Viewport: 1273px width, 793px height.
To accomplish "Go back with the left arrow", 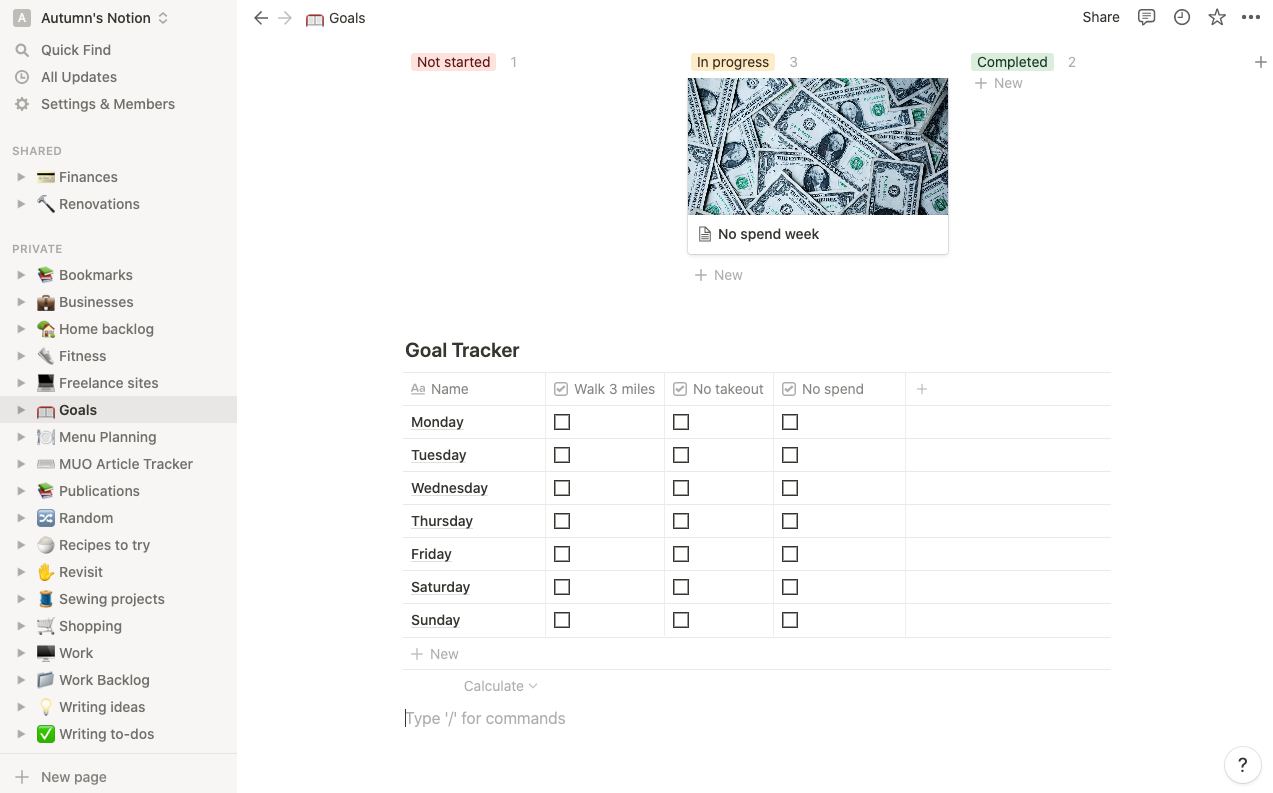I will point(261,18).
